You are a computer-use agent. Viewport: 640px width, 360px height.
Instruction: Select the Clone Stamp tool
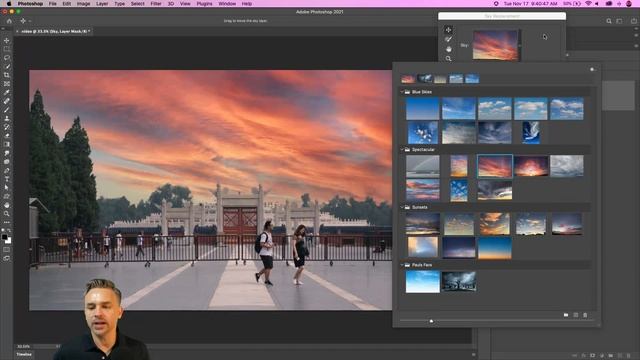[7, 118]
